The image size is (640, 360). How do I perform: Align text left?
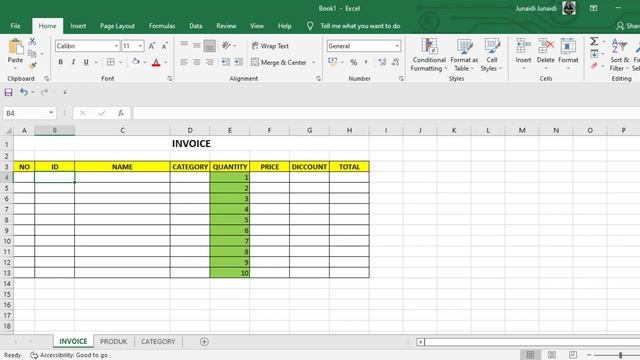tap(184, 62)
